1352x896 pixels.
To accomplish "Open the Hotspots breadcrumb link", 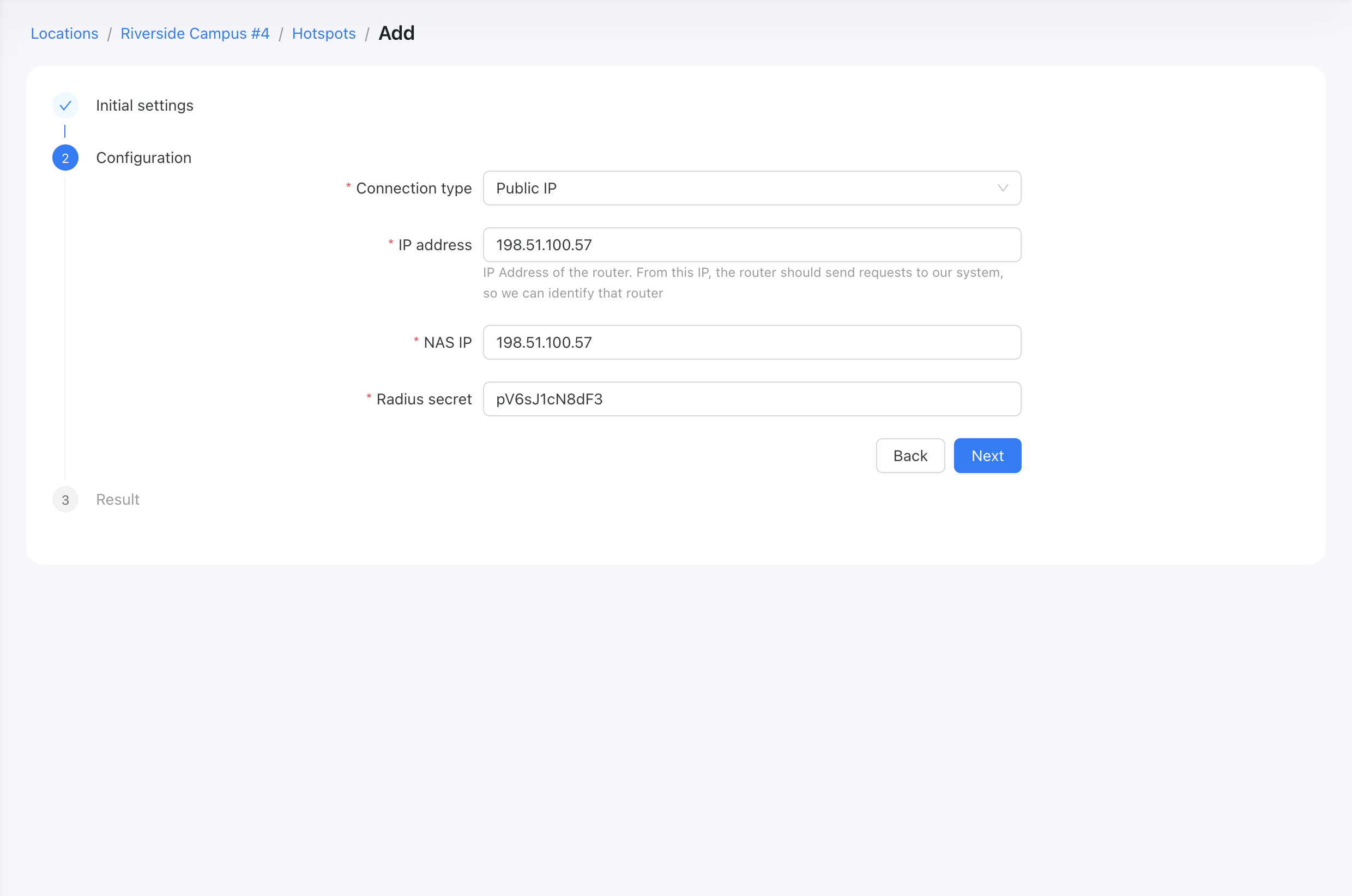I will pyautogui.click(x=324, y=34).
